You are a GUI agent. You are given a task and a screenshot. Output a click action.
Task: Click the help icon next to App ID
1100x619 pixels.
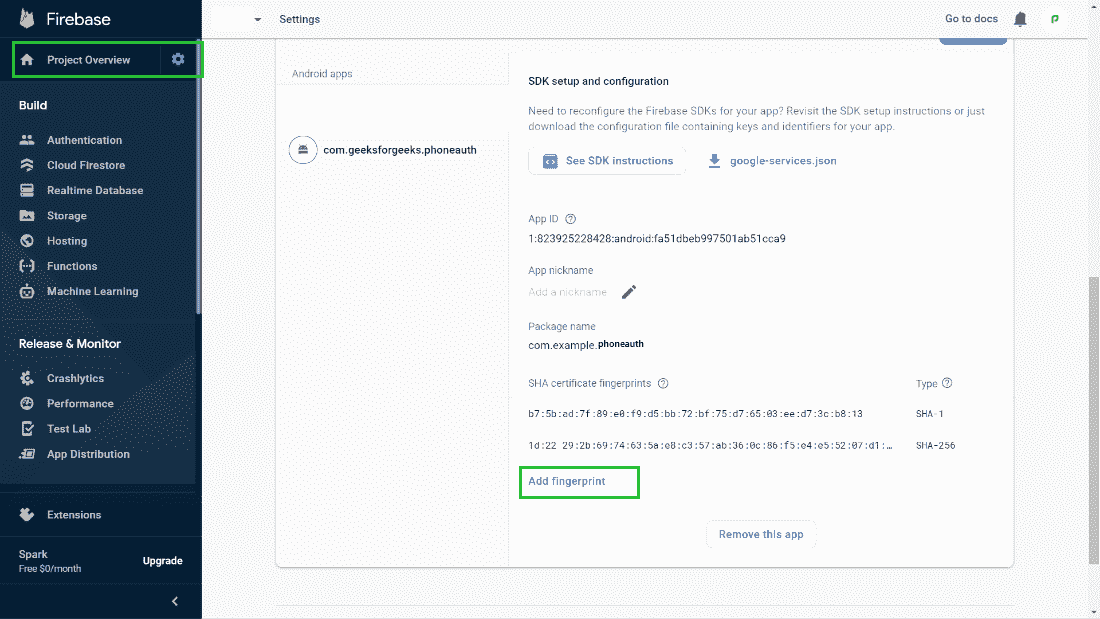tap(571, 219)
